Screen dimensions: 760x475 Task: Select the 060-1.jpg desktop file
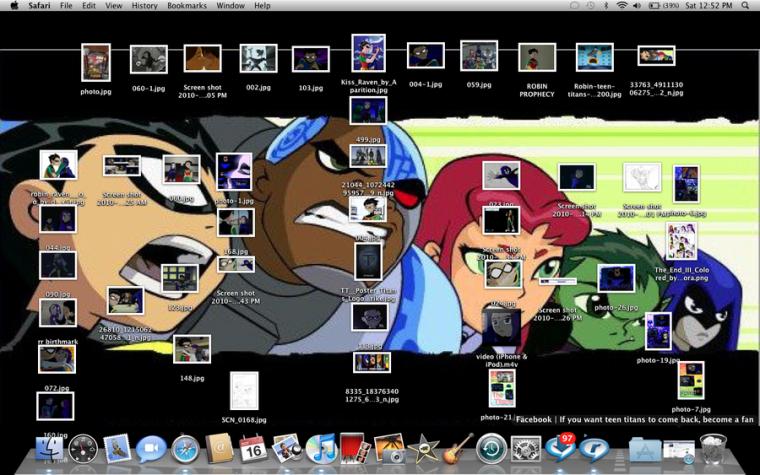pyautogui.click(x=149, y=60)
